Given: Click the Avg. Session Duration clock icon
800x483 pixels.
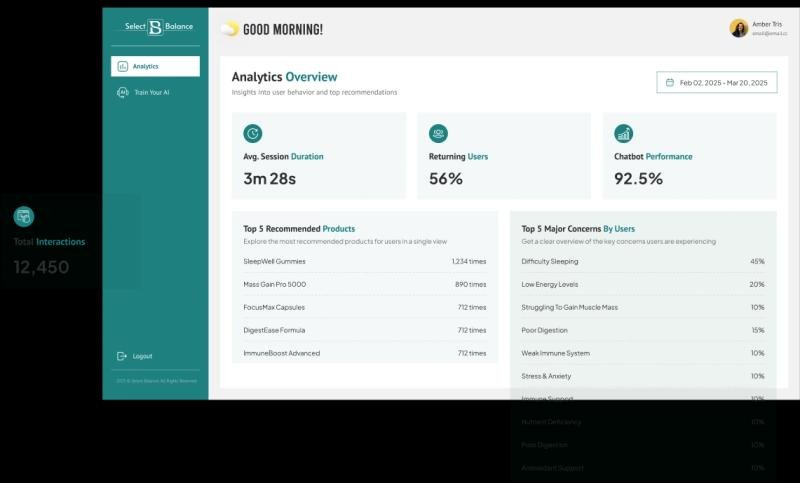Looking at the screenshot, I should point(252,133).
